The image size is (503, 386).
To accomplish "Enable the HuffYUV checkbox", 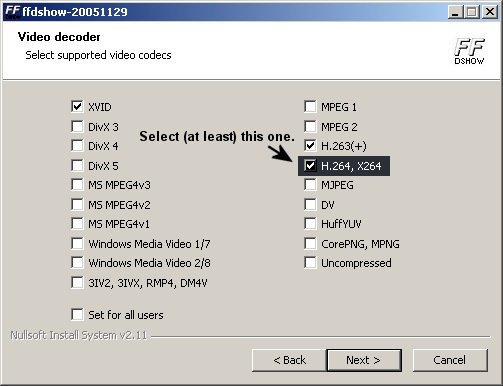I will coord(310,224).
